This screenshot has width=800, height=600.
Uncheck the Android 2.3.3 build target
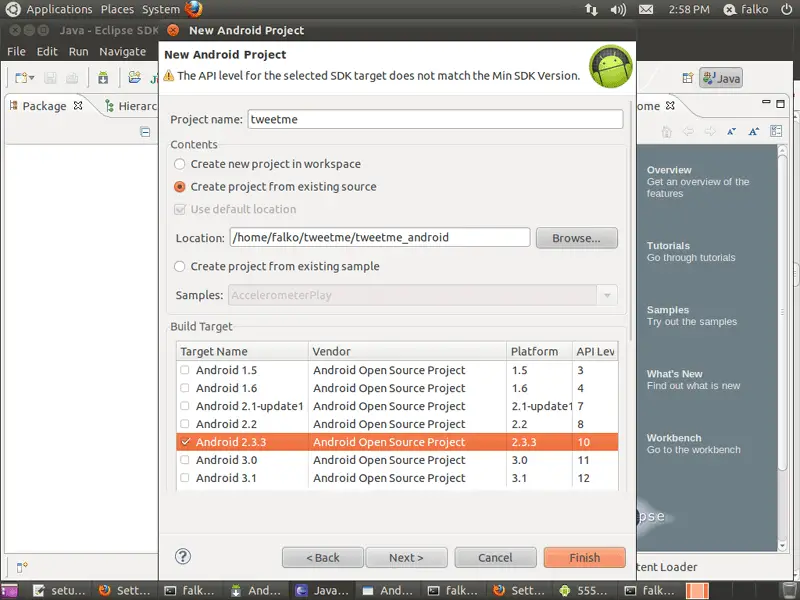[x=185, y=442]
